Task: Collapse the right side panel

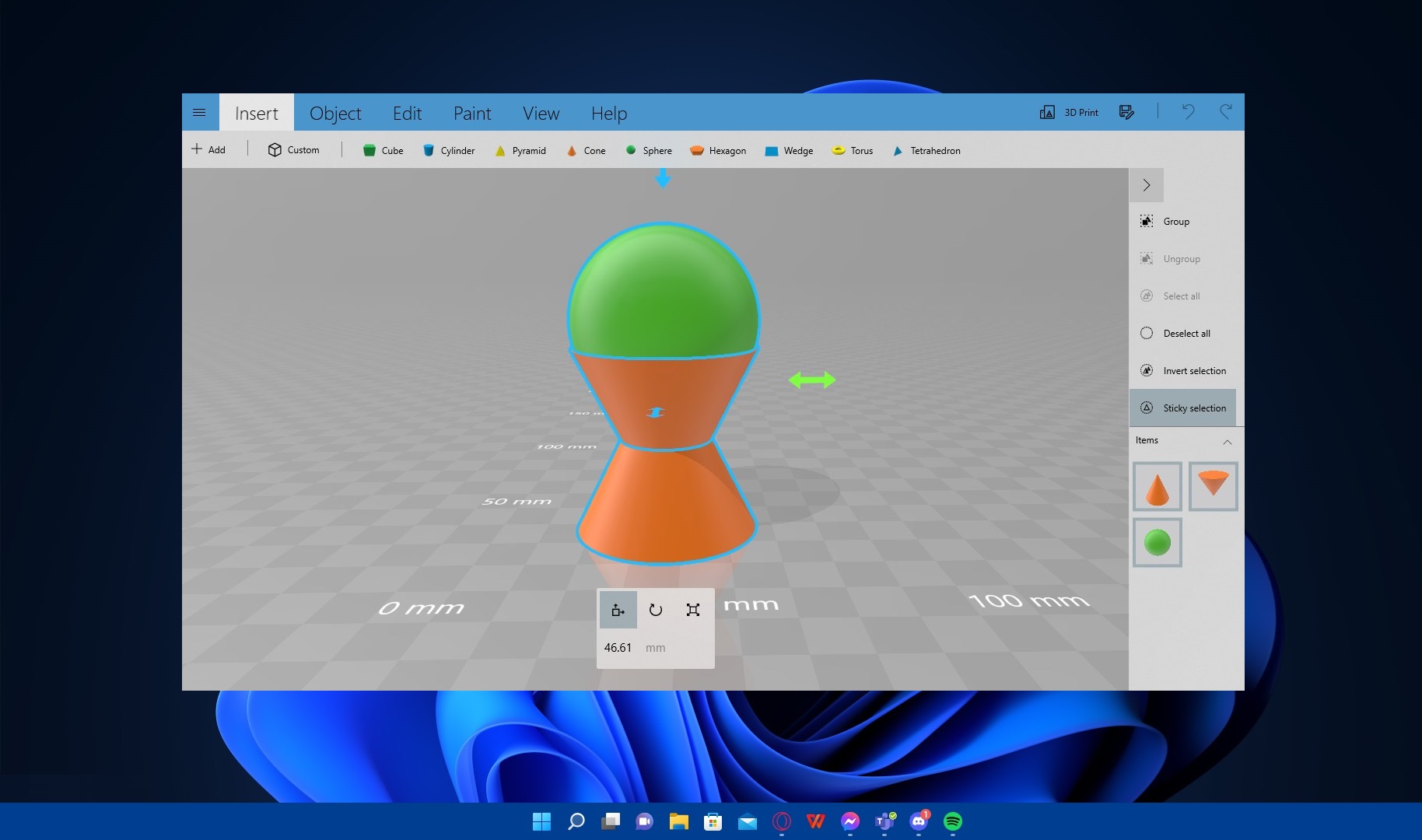Action: pos(1146,185)
